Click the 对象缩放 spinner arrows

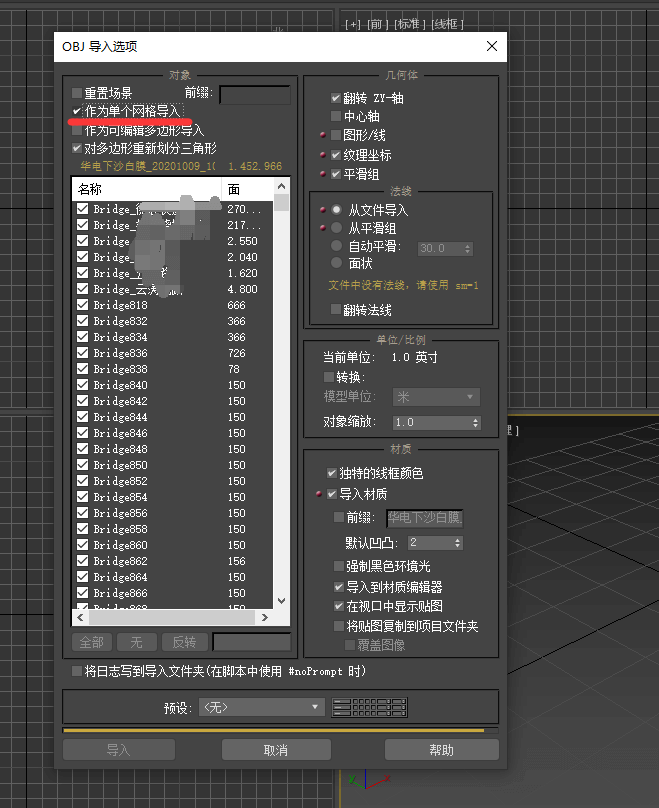(473, 423)
